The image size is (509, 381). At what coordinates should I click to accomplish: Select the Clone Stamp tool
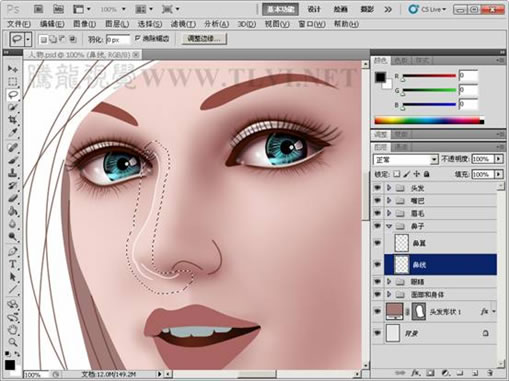pyautogui.click(x=13, y=173)
